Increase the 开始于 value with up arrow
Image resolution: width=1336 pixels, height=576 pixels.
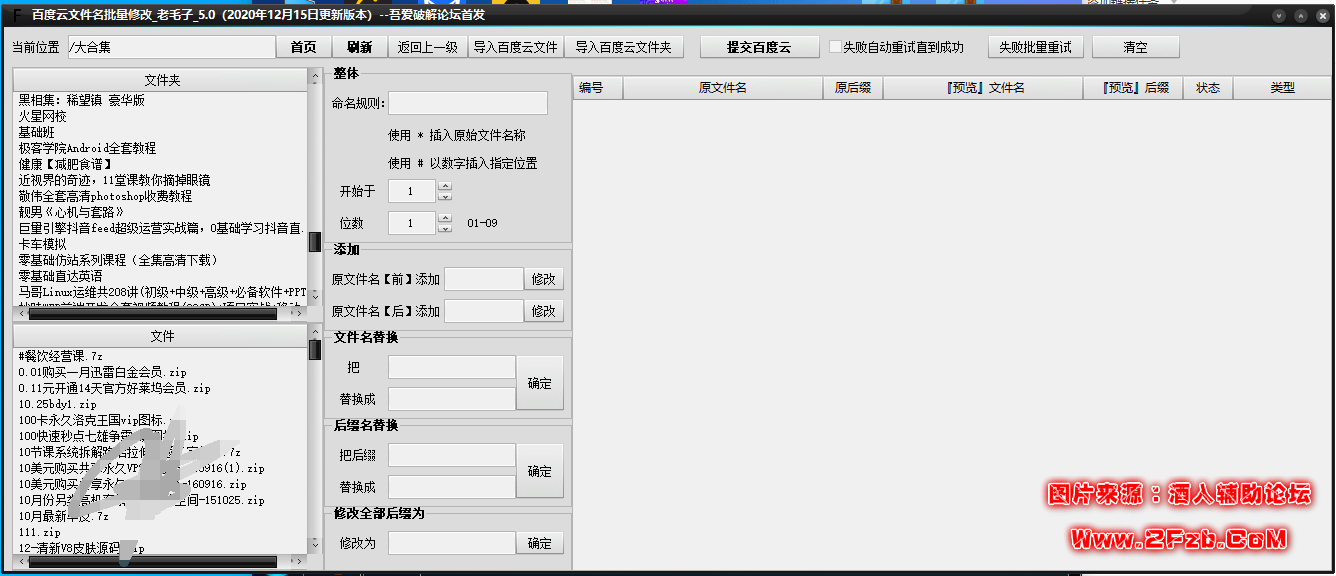pos(445,186)
